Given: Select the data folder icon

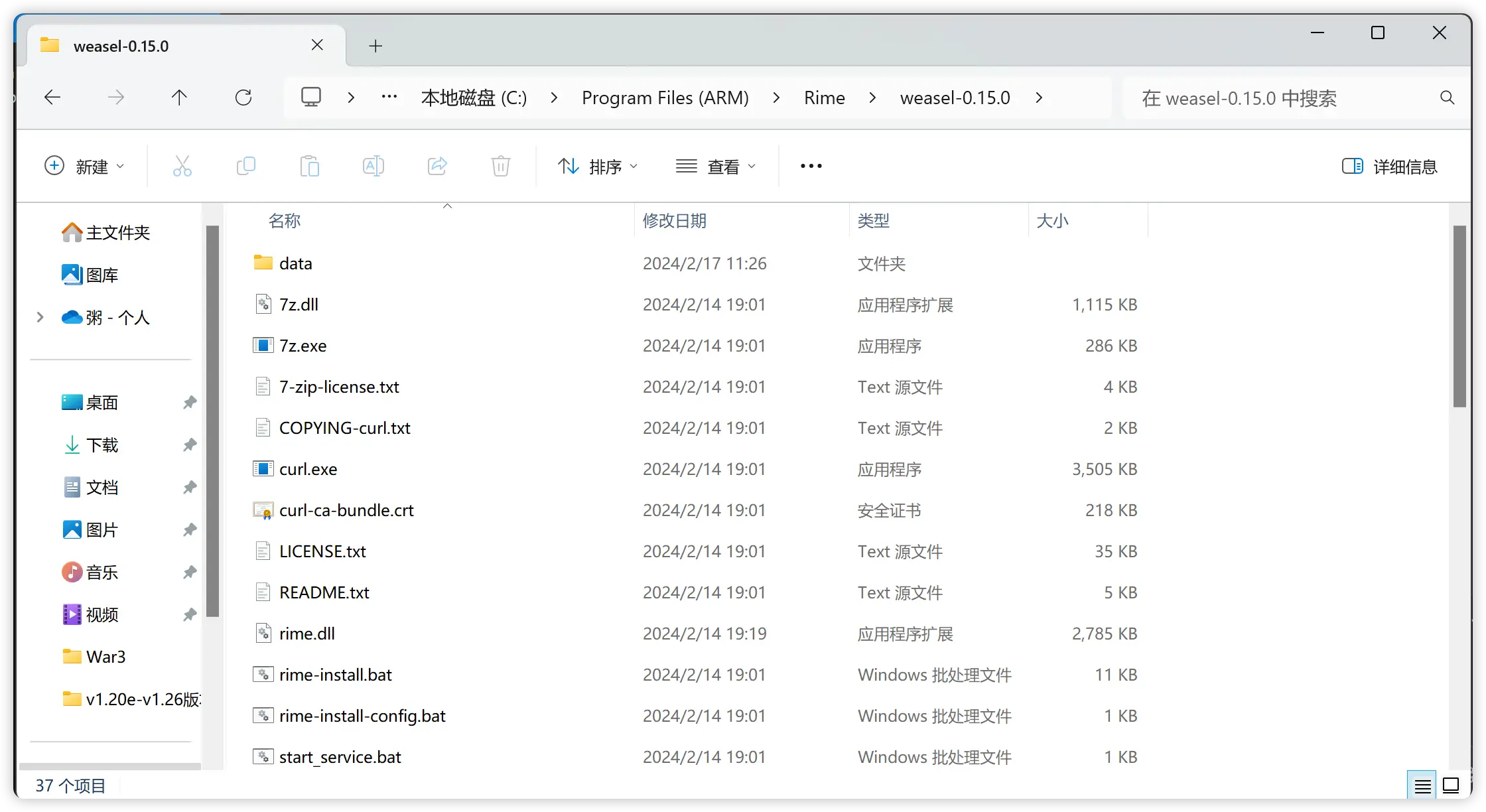Looking at the screenshot, I should [x=263, y=263].
